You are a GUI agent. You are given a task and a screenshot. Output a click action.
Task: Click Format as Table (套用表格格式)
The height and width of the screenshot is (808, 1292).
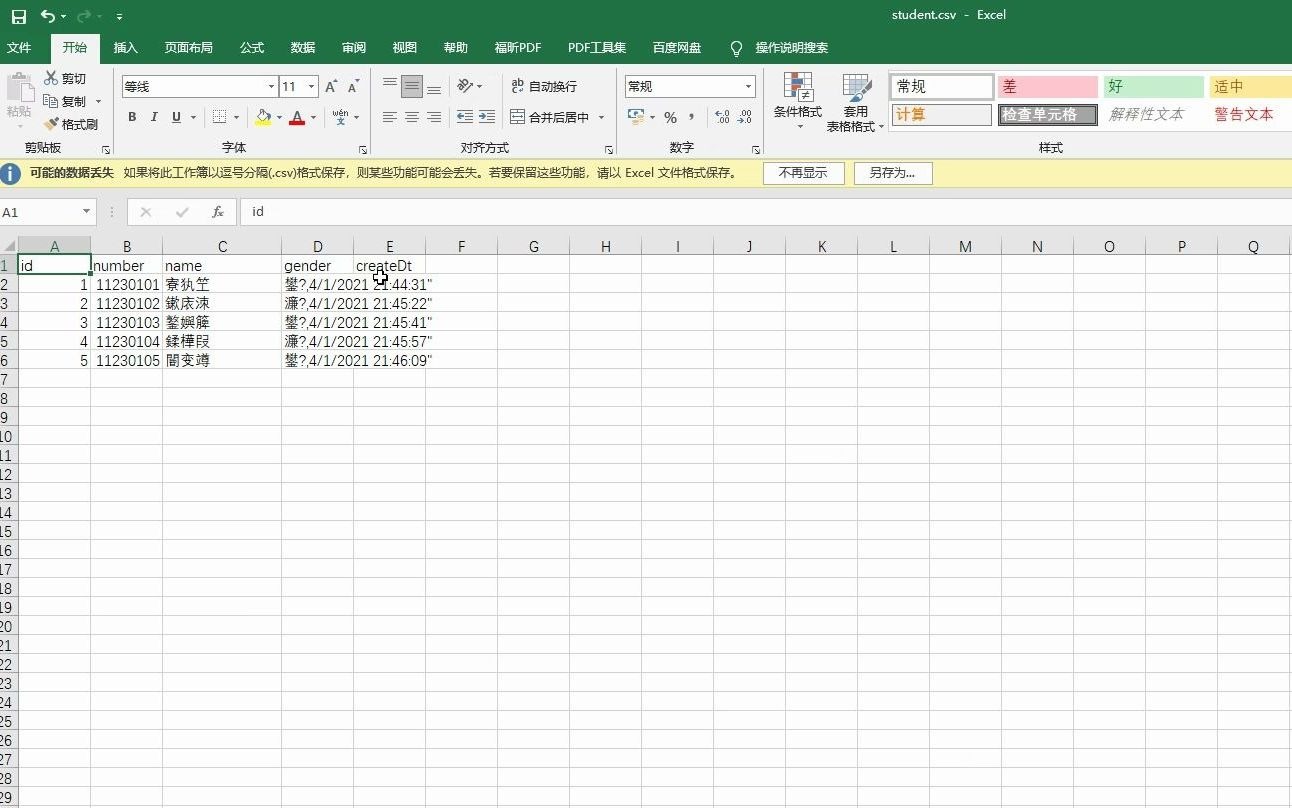(x=855, y=101)
